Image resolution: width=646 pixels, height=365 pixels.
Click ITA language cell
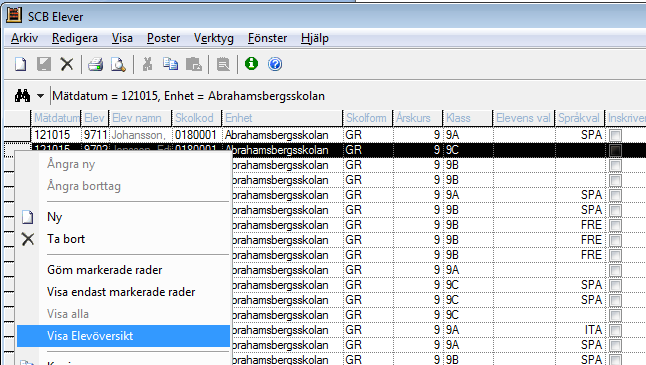pos(580,330)
